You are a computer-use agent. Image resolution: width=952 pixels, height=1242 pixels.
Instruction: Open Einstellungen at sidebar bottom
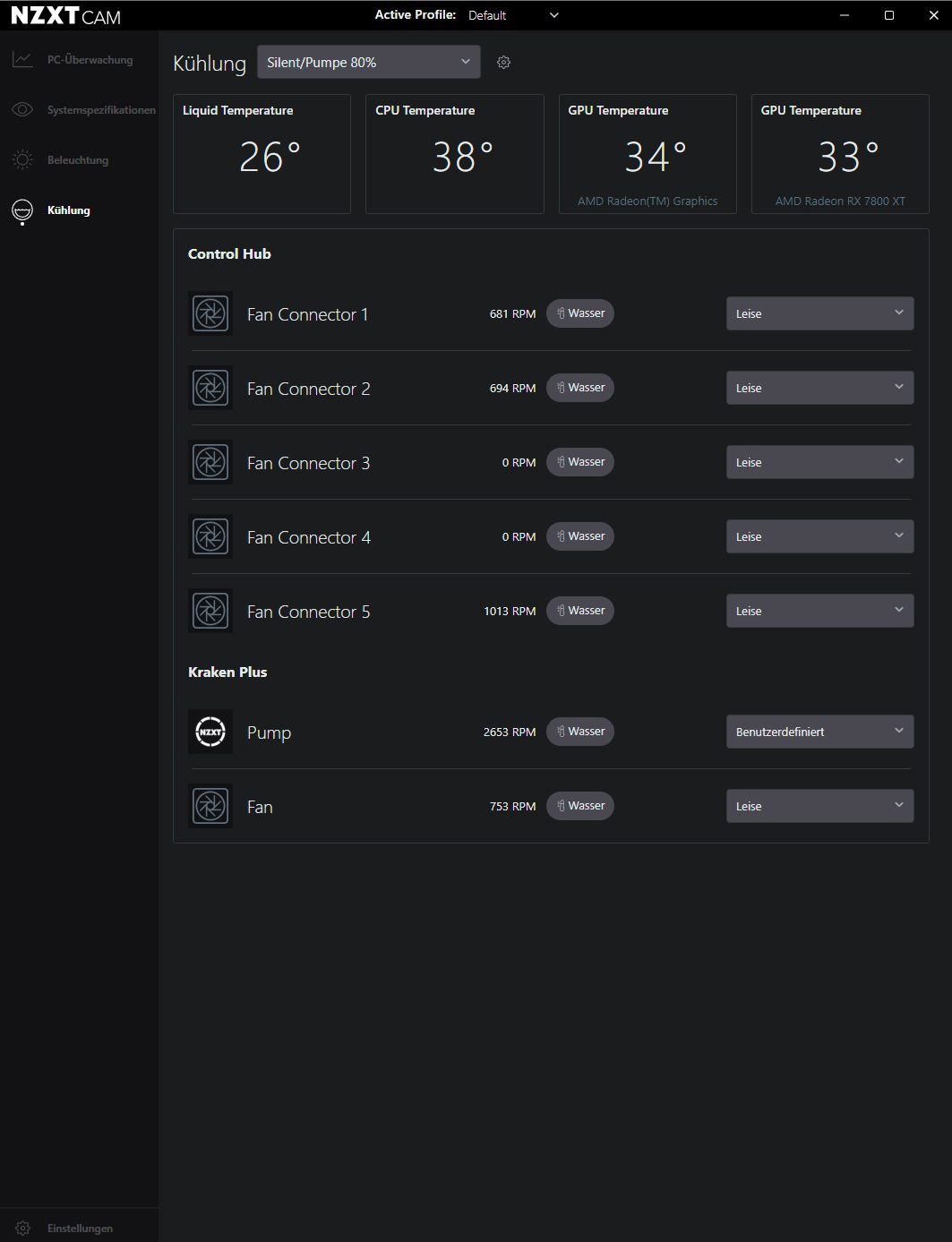pyautogui.click(x=80, y=1229)
